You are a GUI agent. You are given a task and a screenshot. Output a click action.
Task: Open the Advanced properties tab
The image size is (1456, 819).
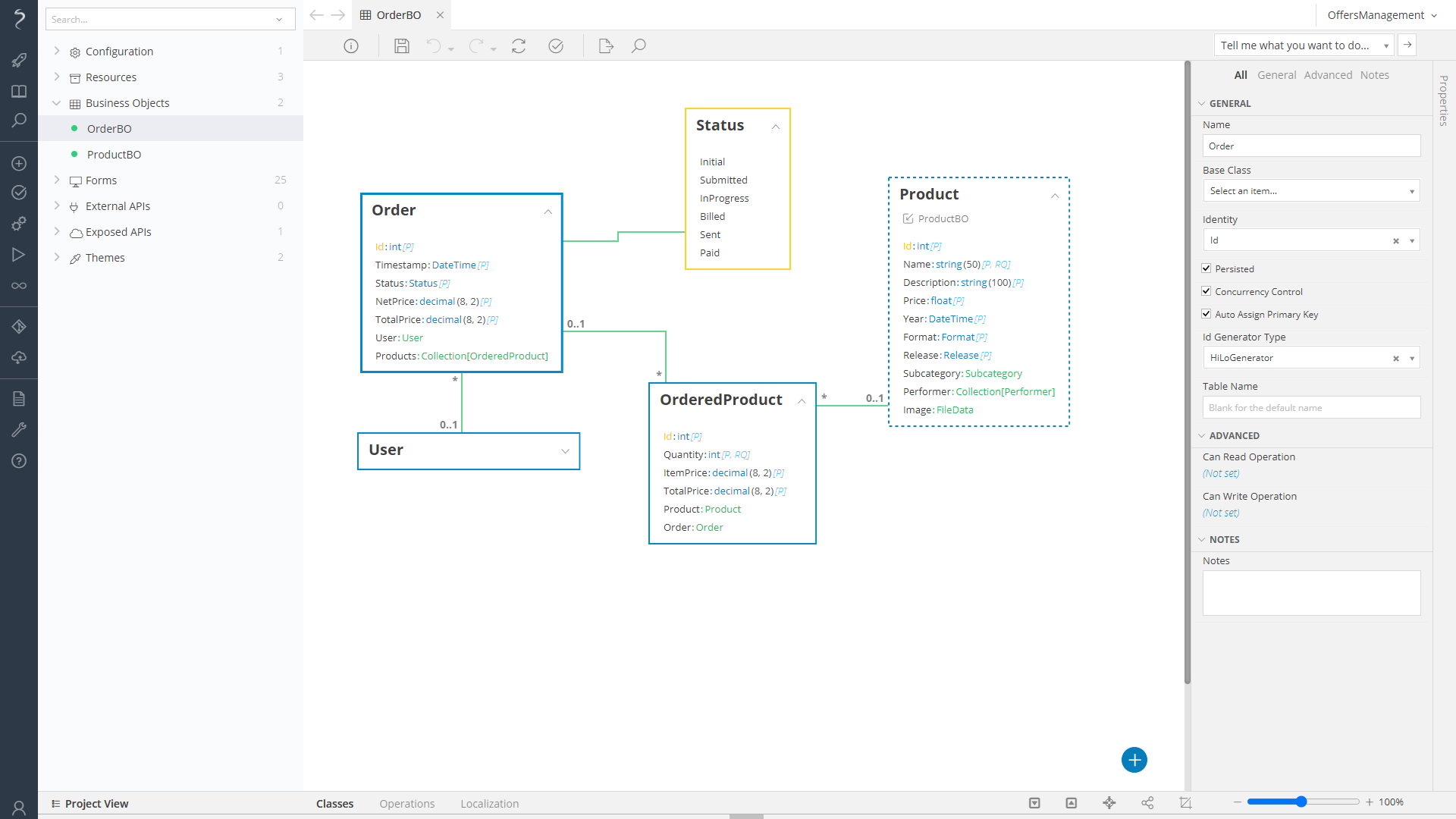point(1328,75)
